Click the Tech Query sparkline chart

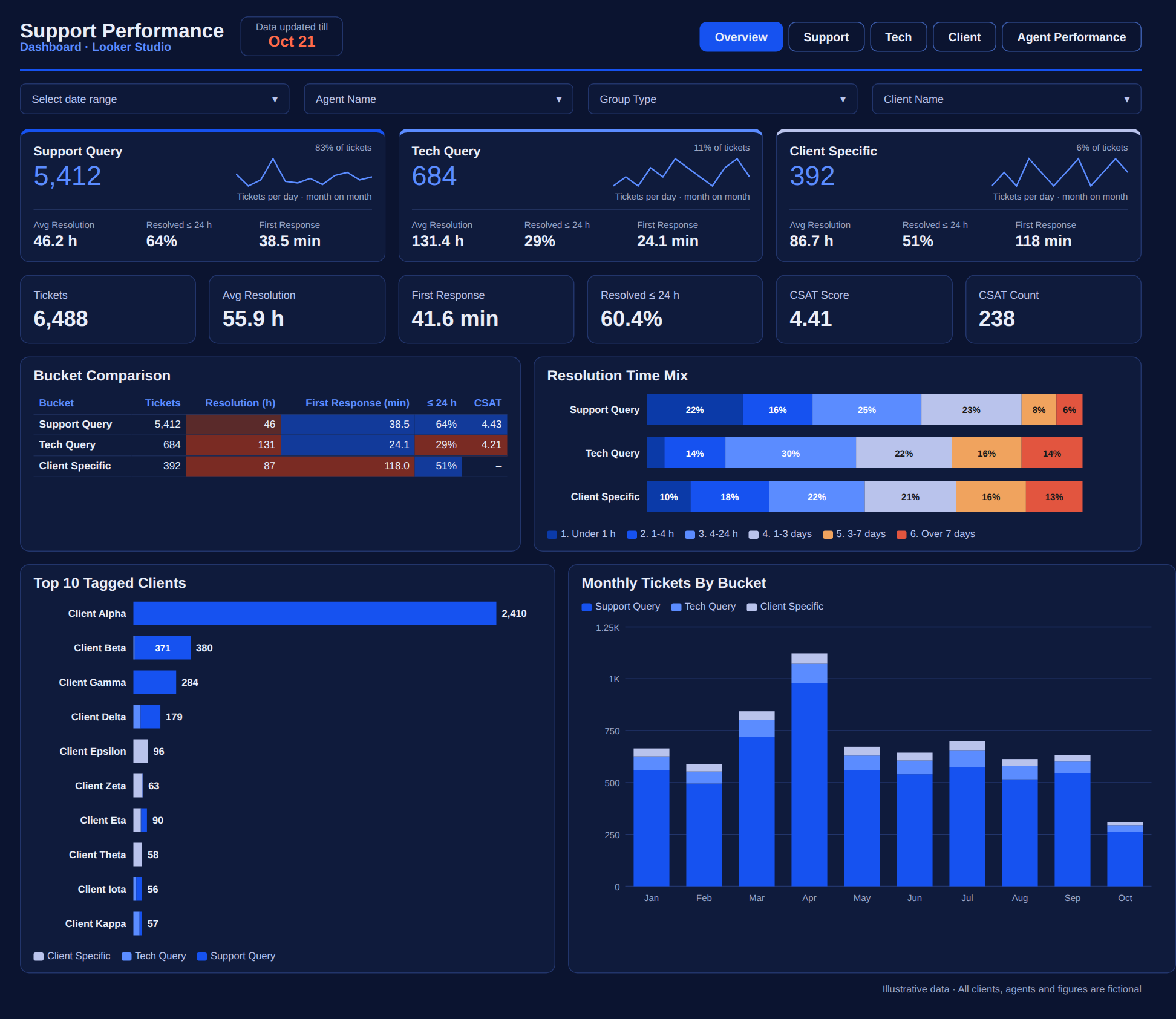coord(681,172)
